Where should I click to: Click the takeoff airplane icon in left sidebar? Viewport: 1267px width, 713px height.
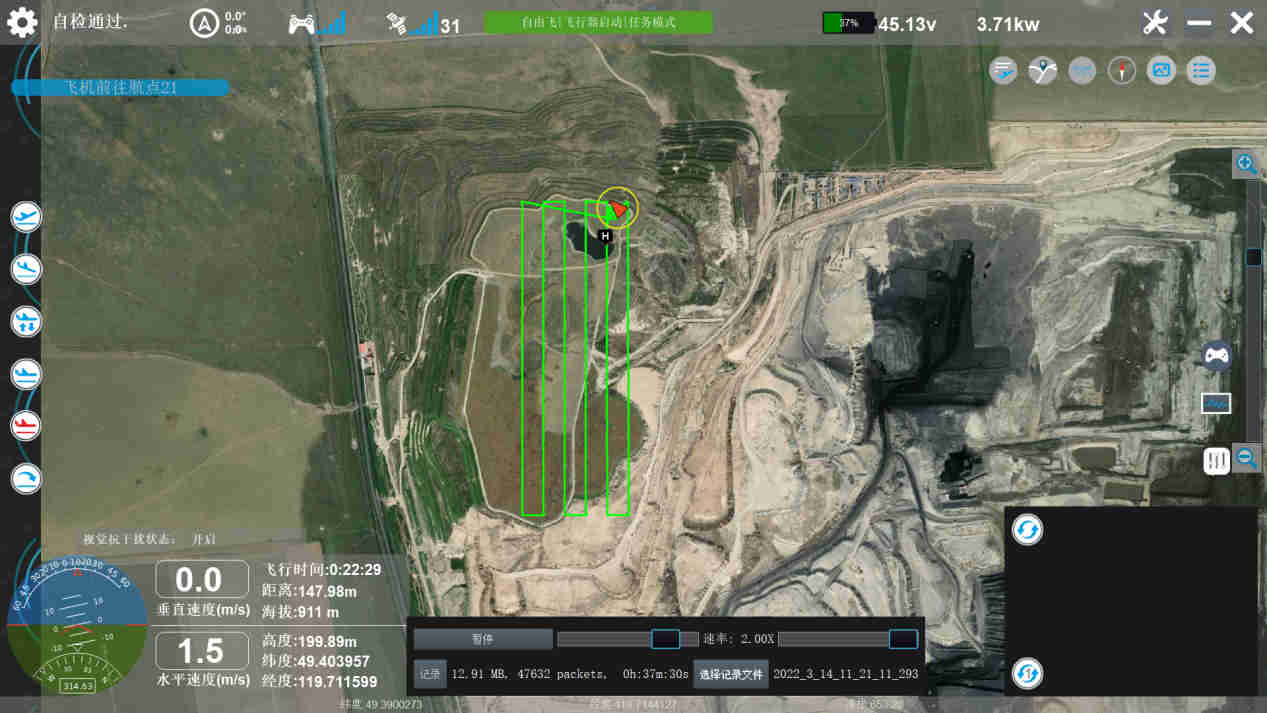pos(26,217)
